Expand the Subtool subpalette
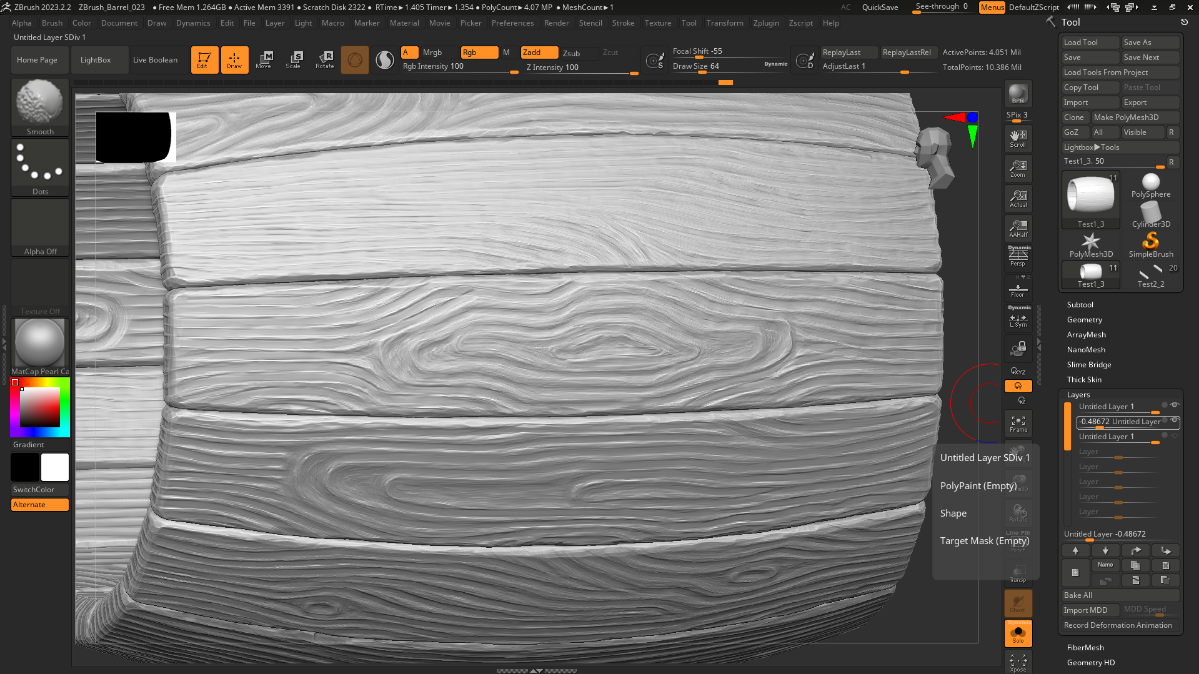Image resolution: width=1199 pixels, height=674 pixels. pyautogui.click(x=1080, y=304)
